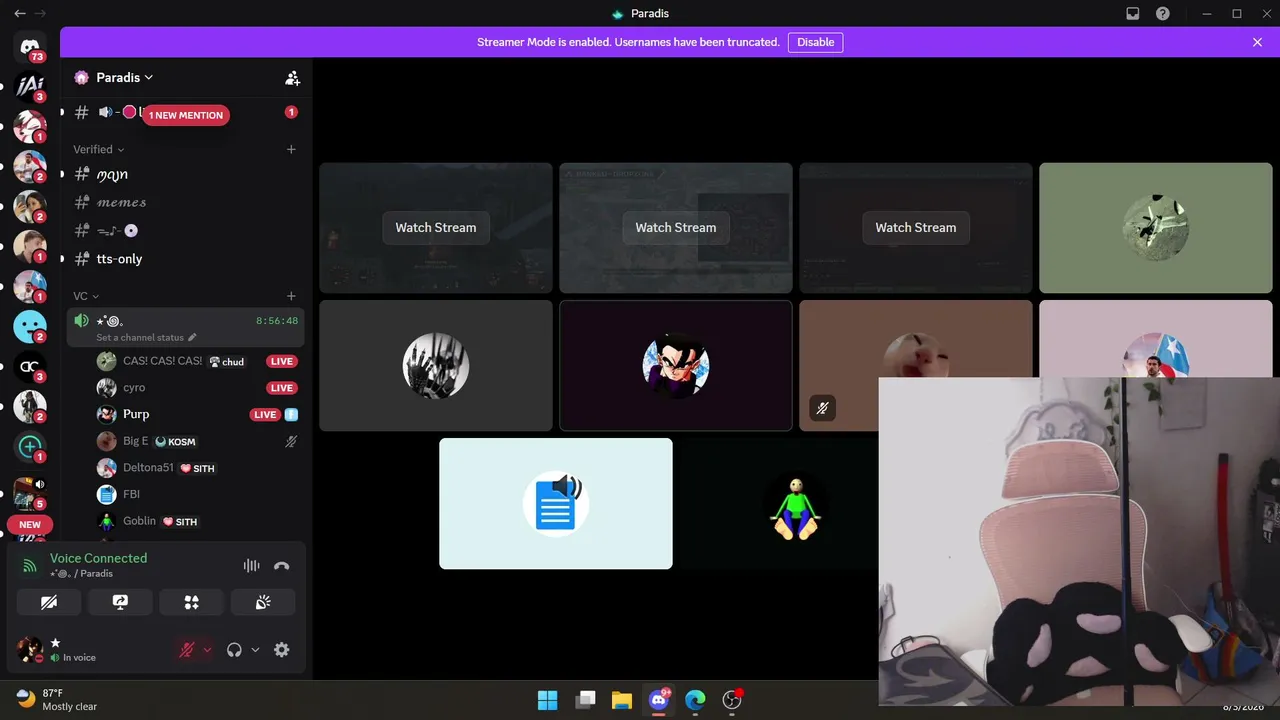Collapse the VC category

click(86, 296)
